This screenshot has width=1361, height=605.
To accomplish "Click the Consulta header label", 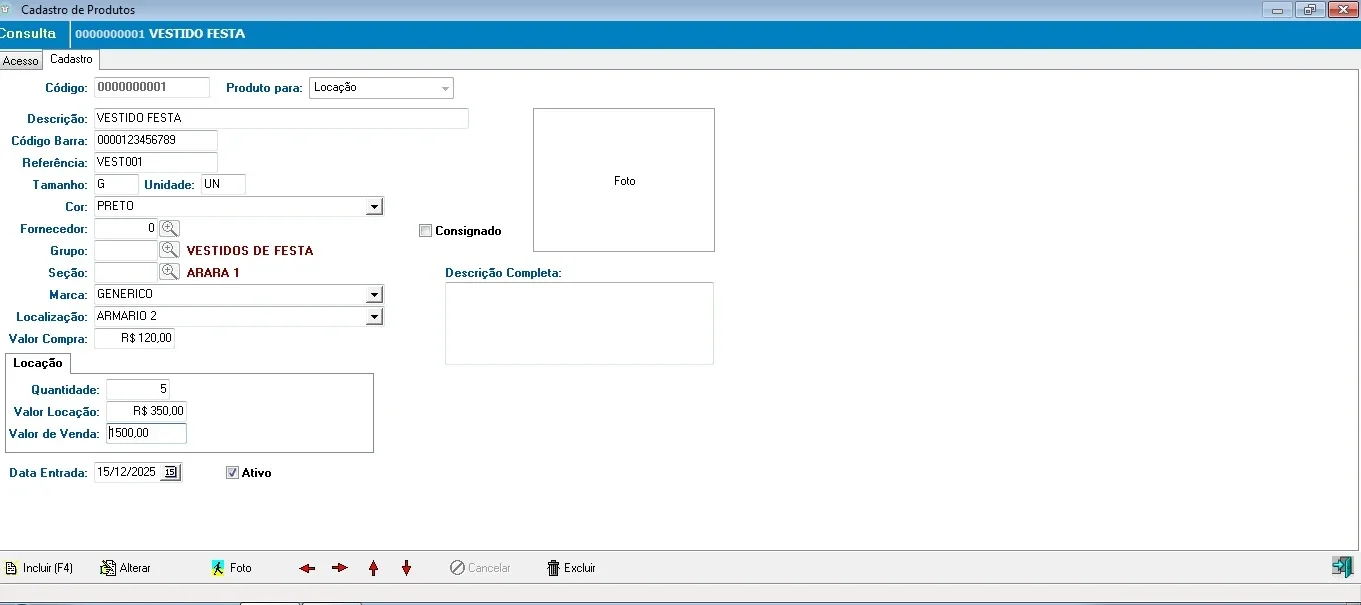I will coord(28,34).
